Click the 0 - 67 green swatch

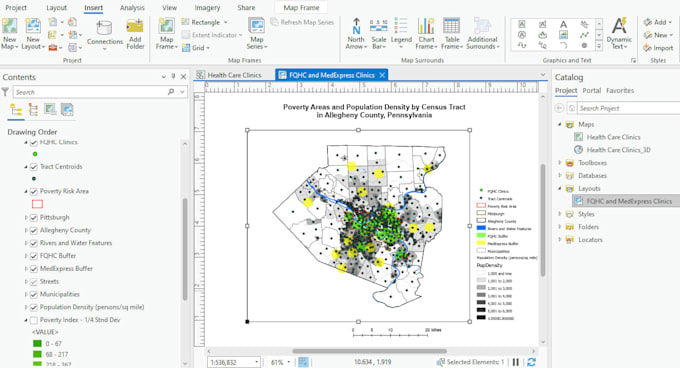click(x=37, y=344)
